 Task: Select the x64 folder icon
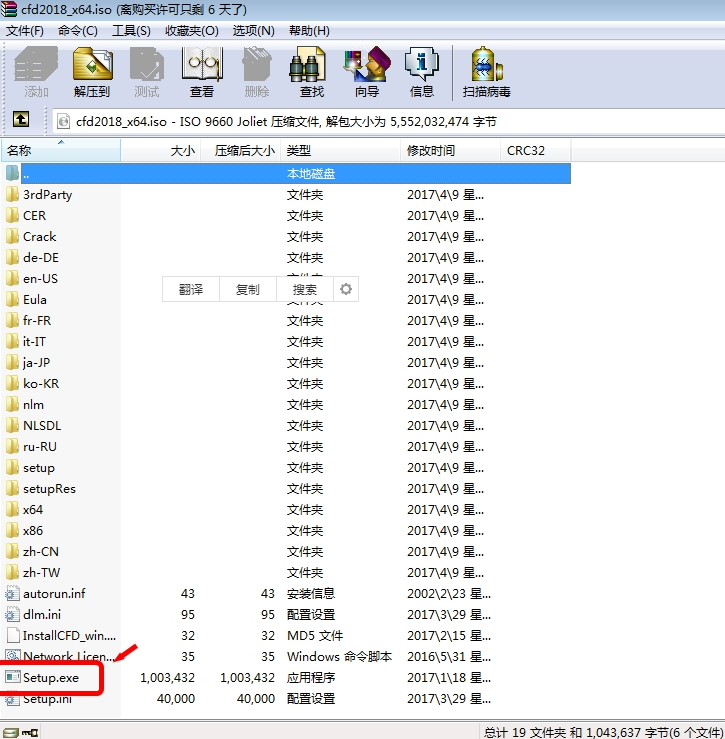(x=12, y=509)
